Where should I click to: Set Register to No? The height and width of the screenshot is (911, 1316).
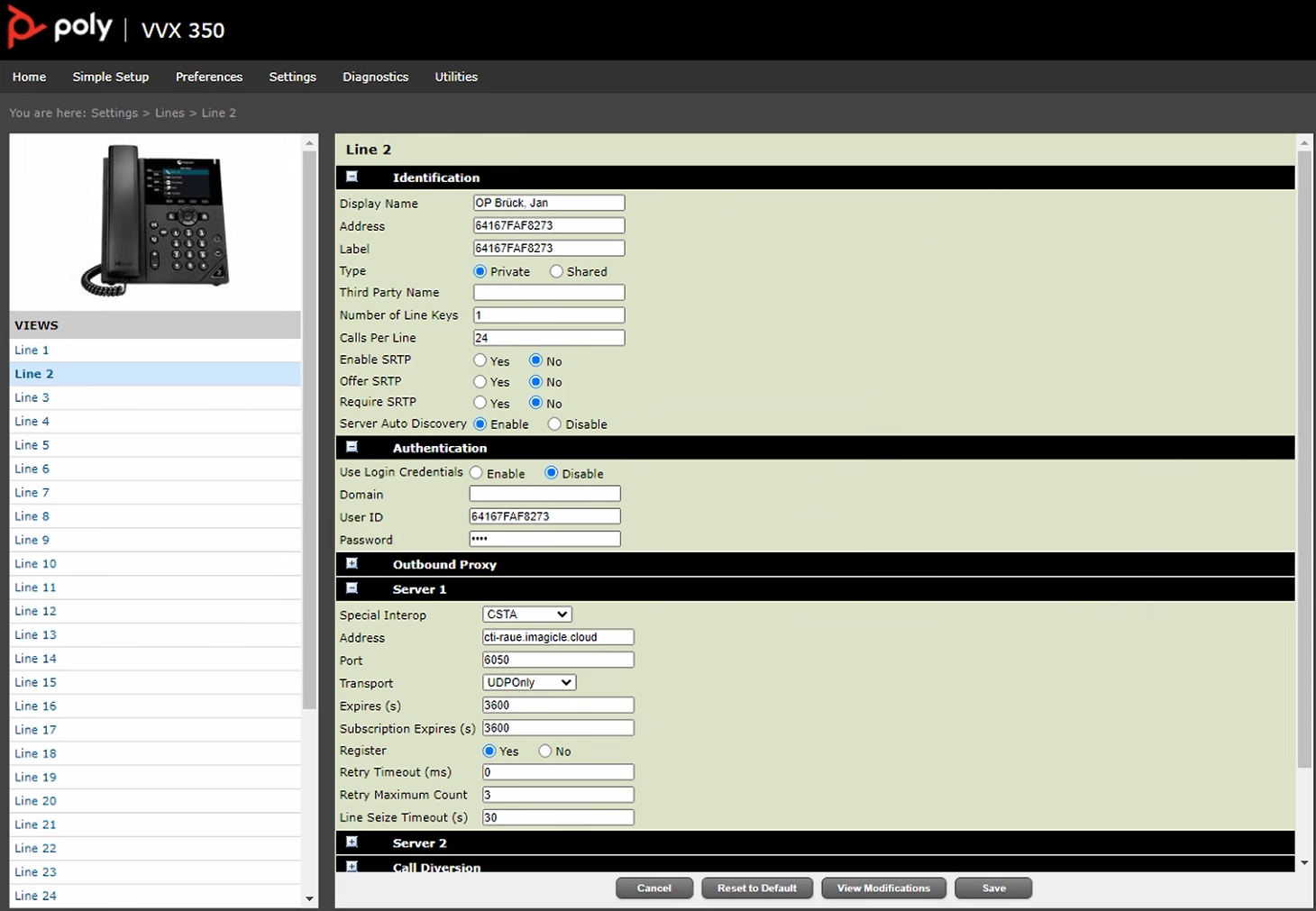click(545, 751)
